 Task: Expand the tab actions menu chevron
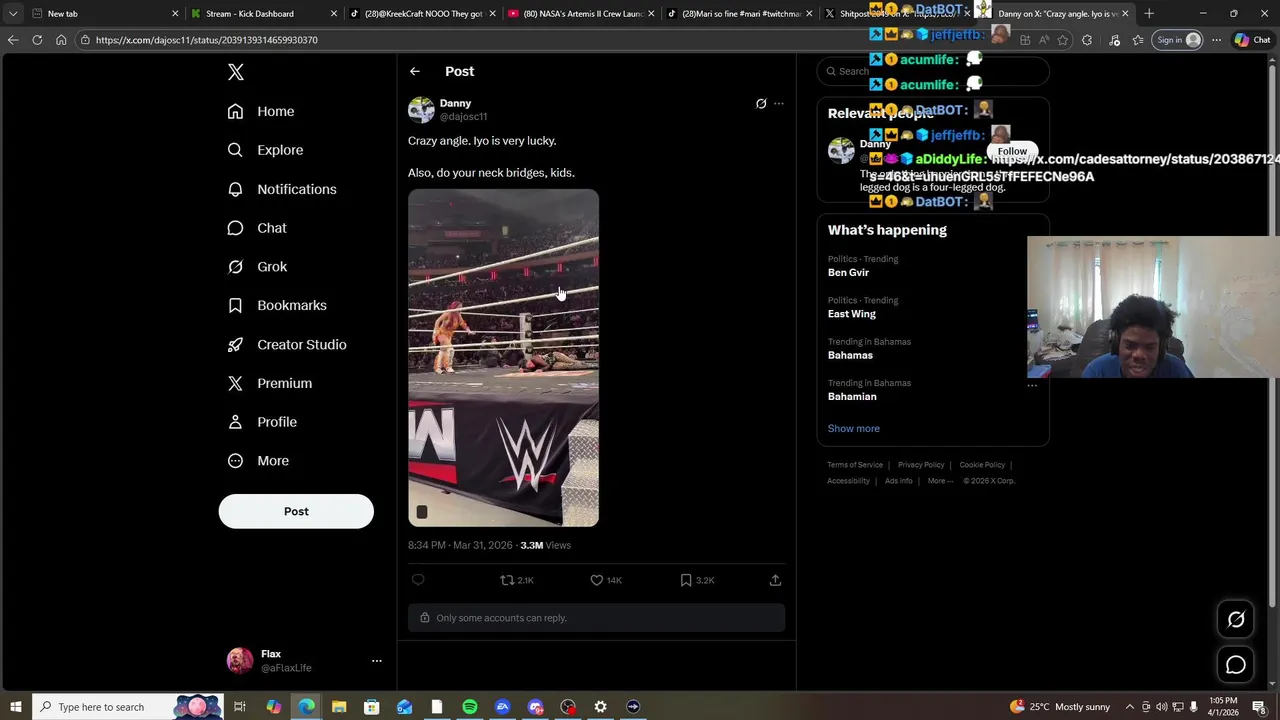[12, 14]
